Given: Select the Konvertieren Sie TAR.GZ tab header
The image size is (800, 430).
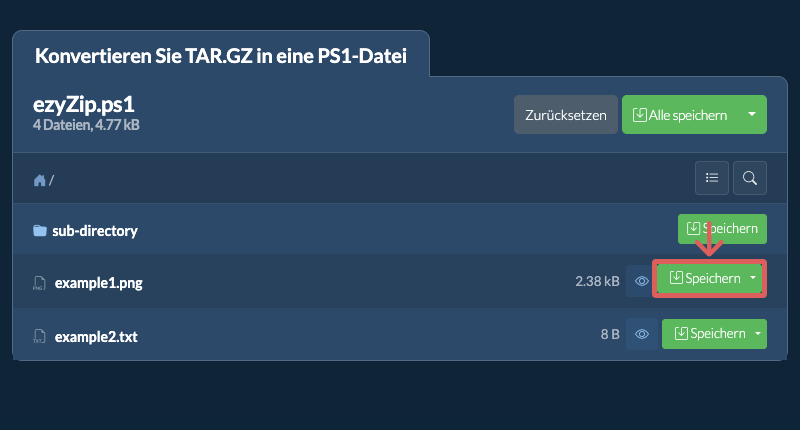Looking at the screenshot, I should point(220,55).
